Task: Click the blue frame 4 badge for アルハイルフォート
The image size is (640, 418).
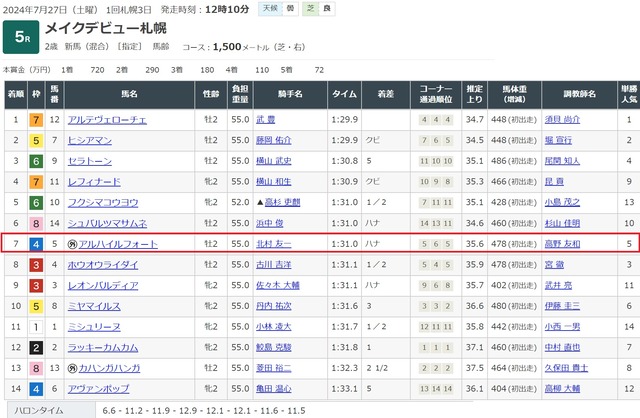Action: [x=36, y=244]
